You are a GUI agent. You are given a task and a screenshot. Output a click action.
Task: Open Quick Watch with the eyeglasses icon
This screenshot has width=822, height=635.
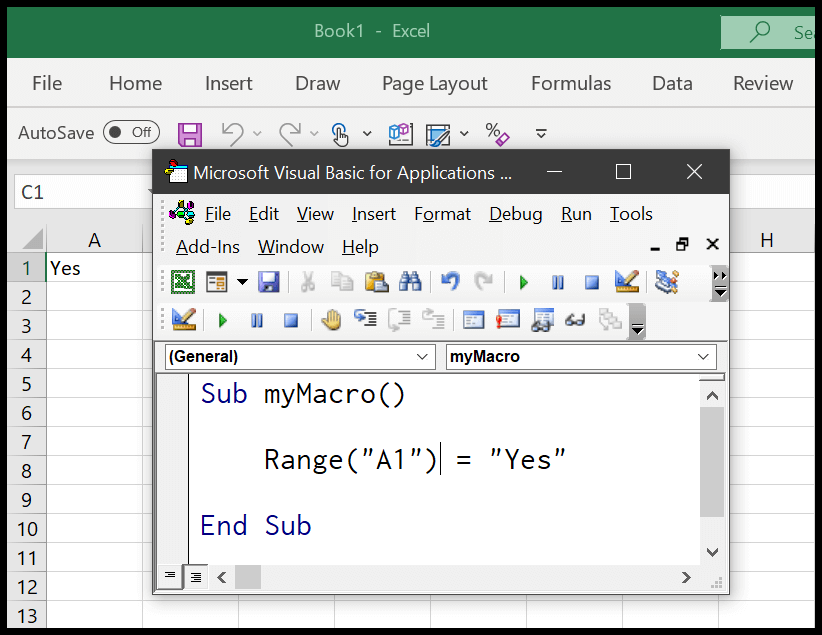pyautogui.click(x=575, y=320)
